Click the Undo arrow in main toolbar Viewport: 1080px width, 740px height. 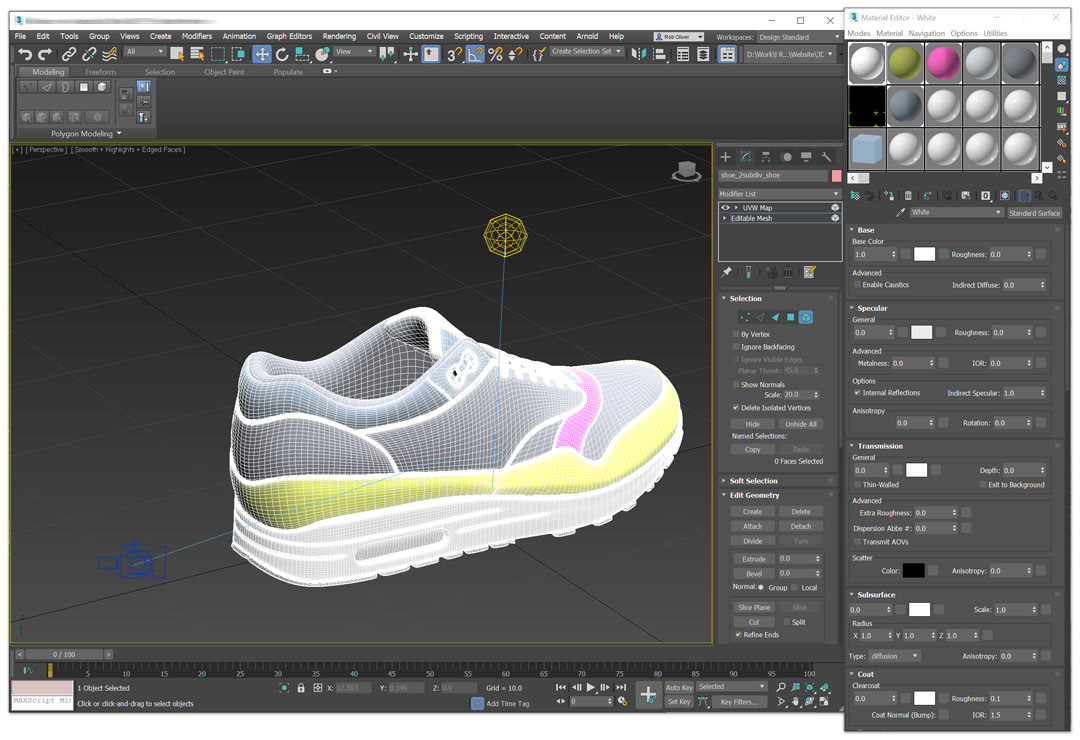pyautogui.click(x=25, y=54)
